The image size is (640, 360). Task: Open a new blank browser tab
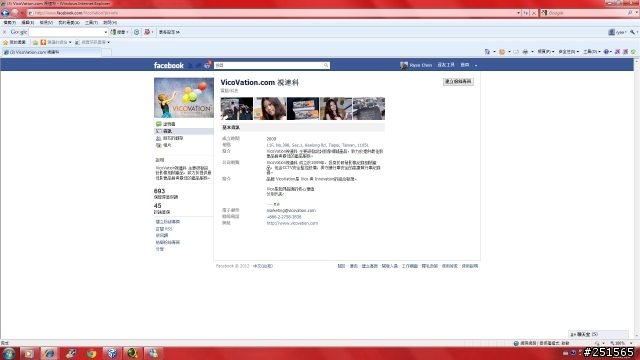pyautogui.click(x=106, y=52)
